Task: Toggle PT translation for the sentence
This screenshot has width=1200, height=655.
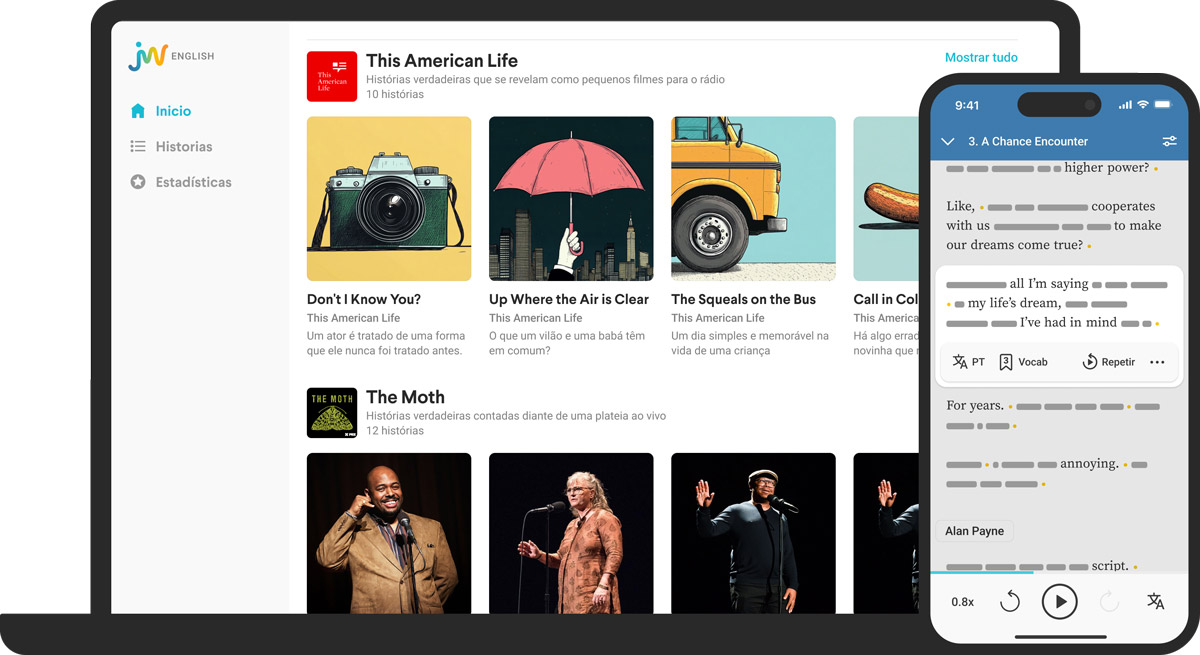Action: click(x=969, y=362)
